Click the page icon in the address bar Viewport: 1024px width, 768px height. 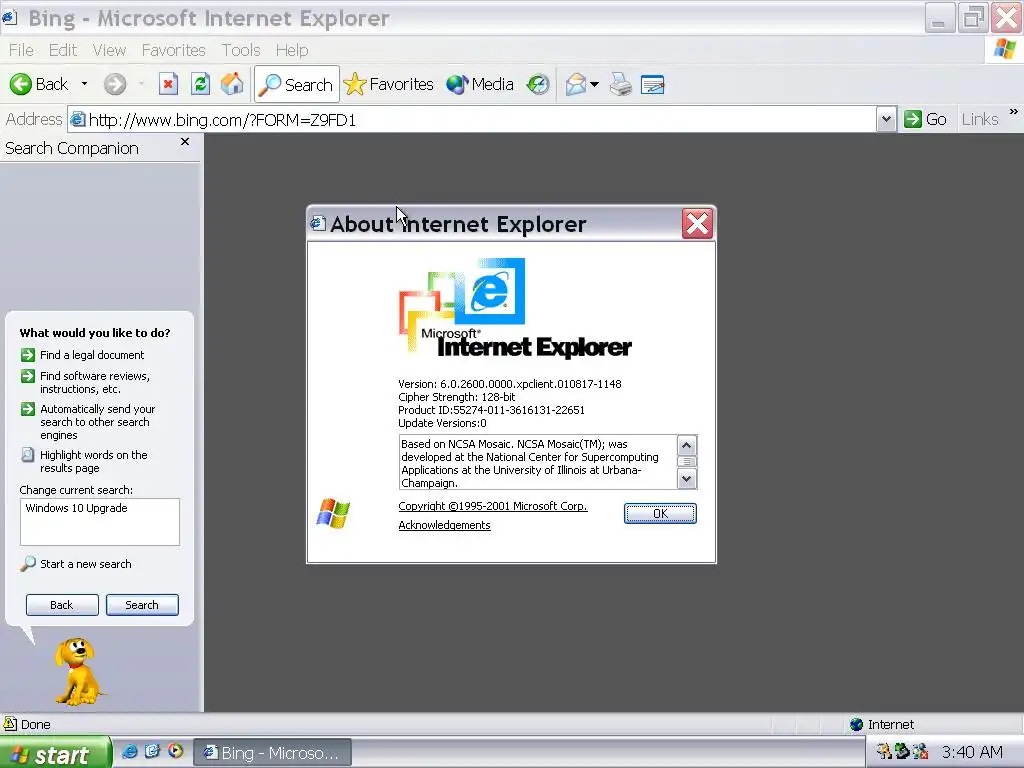[78, 120]
